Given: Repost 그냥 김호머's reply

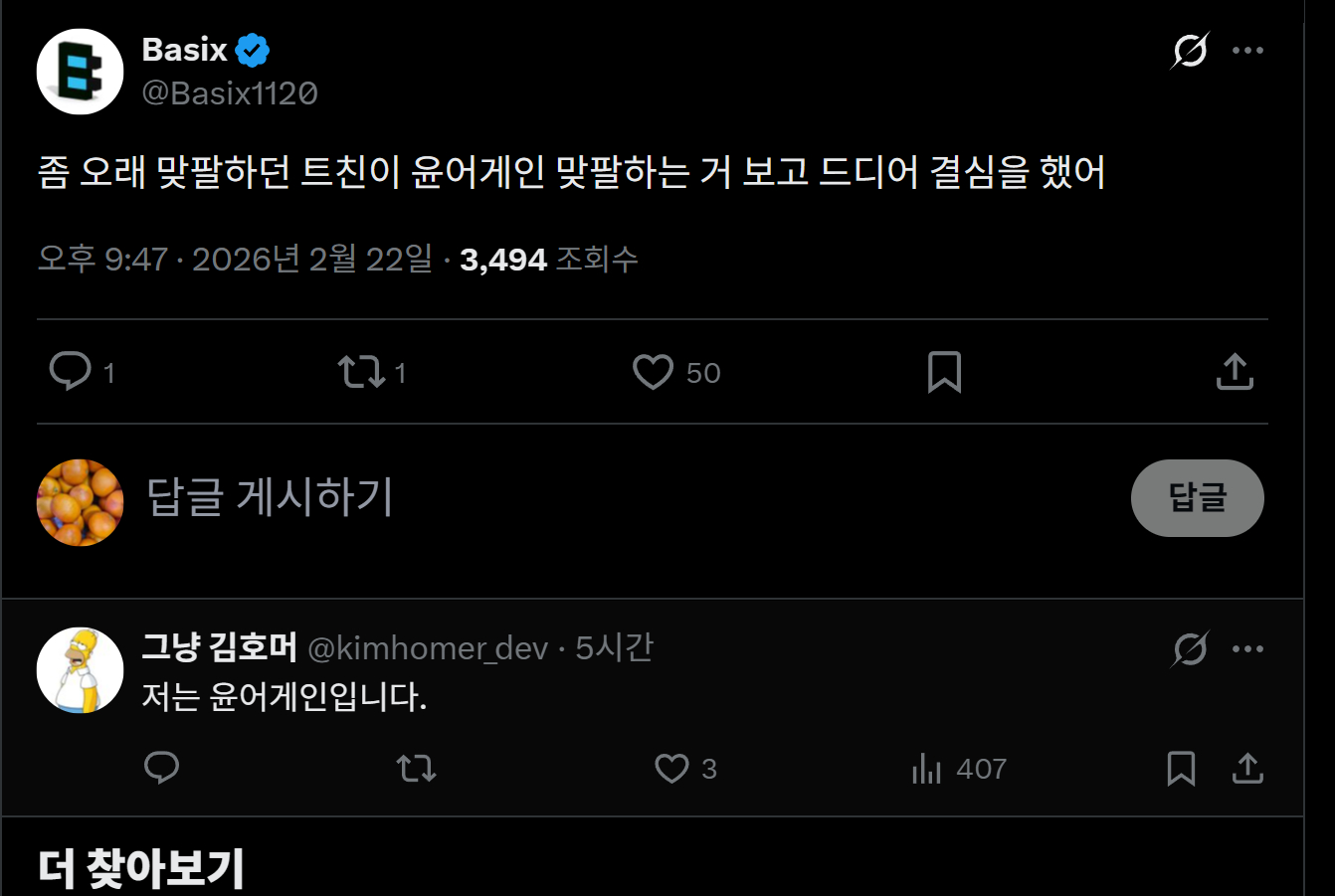Looking at the screenshot, I should coord(416,768).
